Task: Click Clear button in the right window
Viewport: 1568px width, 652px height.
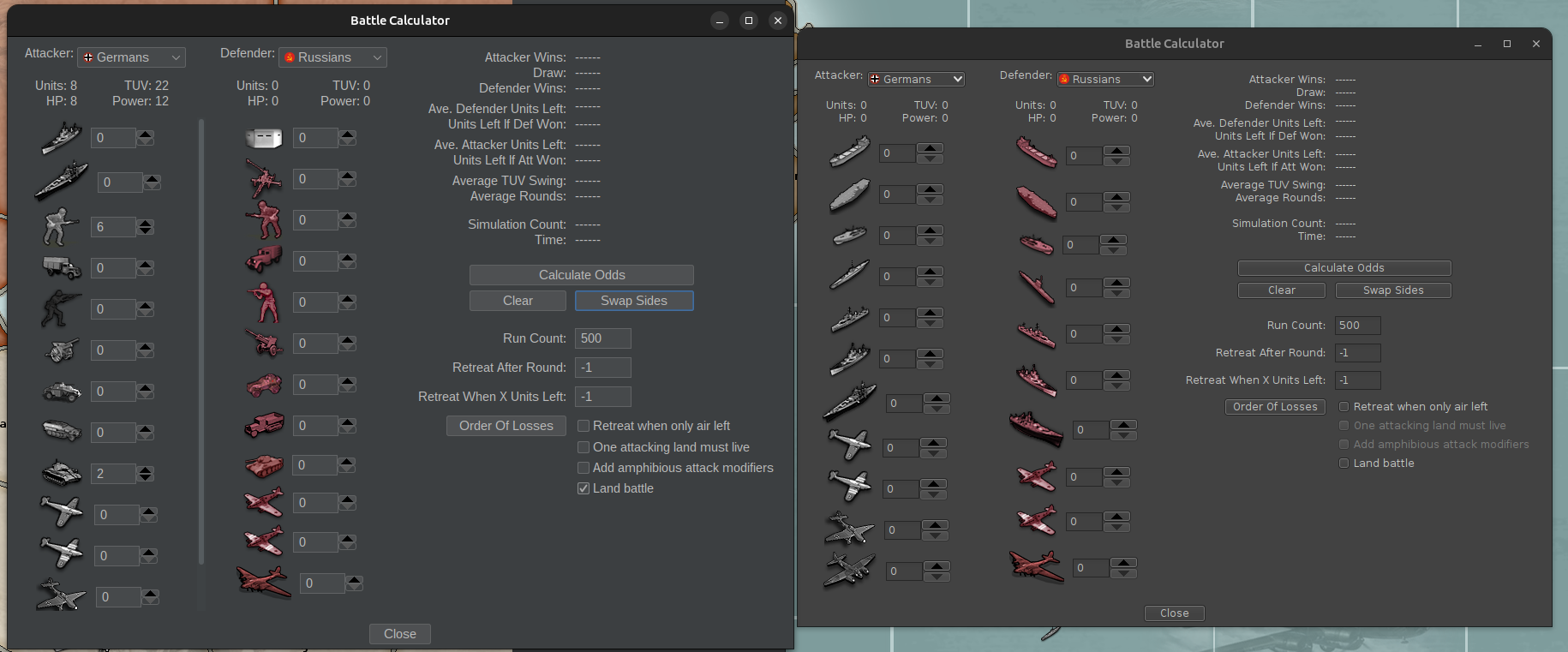Action: point(1282,290)
